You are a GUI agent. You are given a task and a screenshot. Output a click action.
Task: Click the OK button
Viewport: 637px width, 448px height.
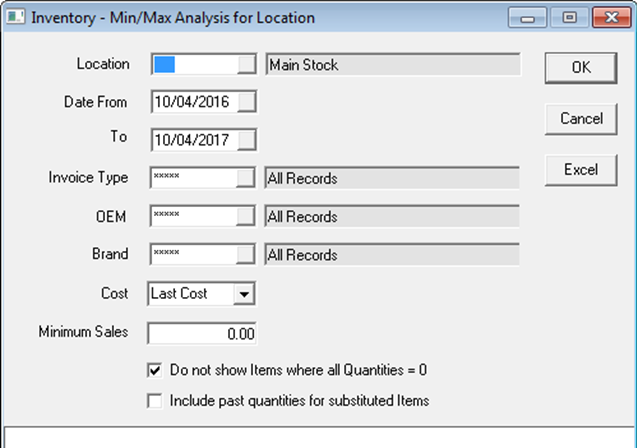(x=581, y=68)
